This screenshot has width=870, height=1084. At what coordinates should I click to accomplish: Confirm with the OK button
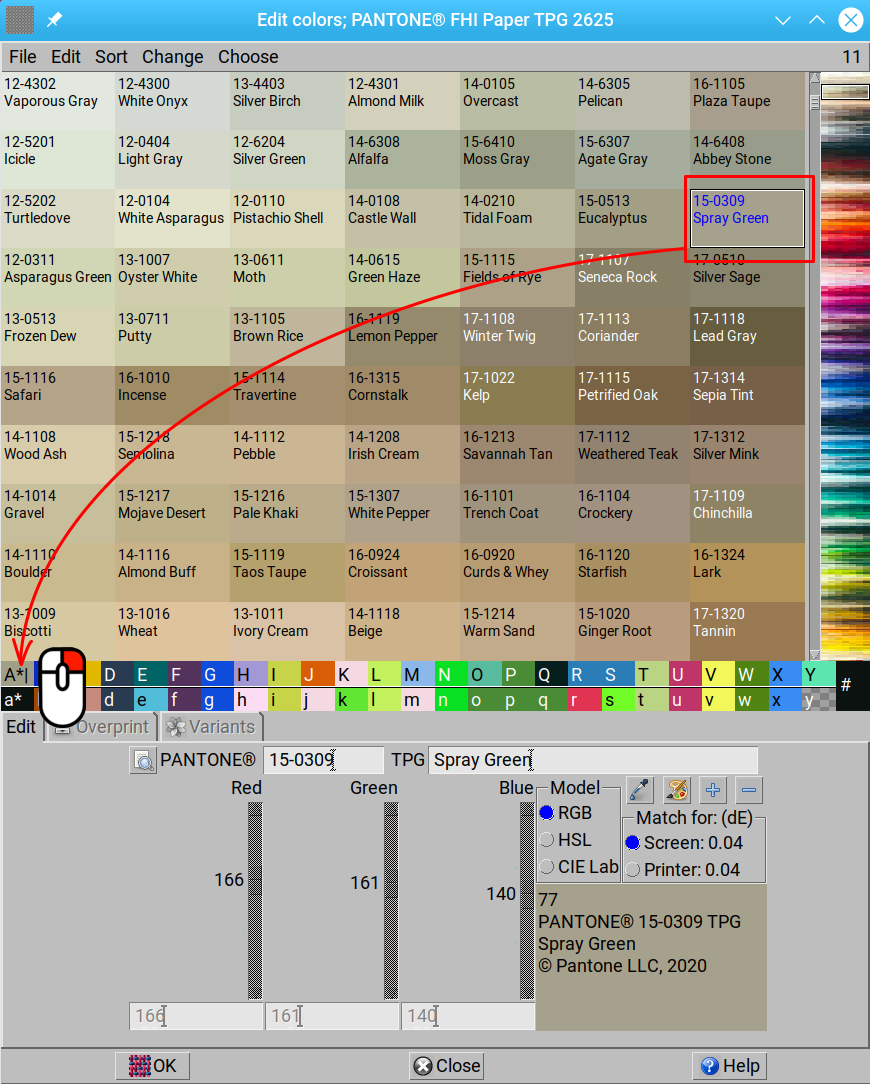[152, 1066]
